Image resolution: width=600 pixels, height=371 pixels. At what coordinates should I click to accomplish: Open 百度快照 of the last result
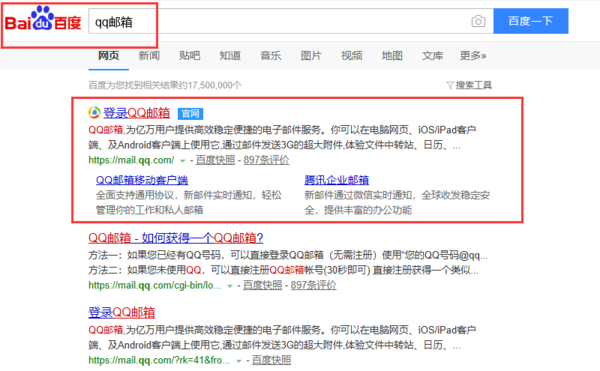point(272,360)
